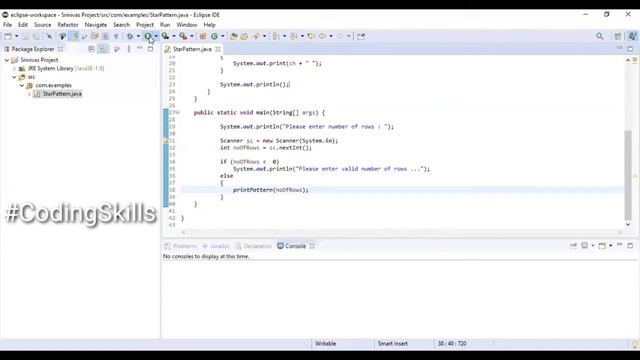Click the Save icon in toolbar
This screenshot has width=640, height=360.
(25, 36)
